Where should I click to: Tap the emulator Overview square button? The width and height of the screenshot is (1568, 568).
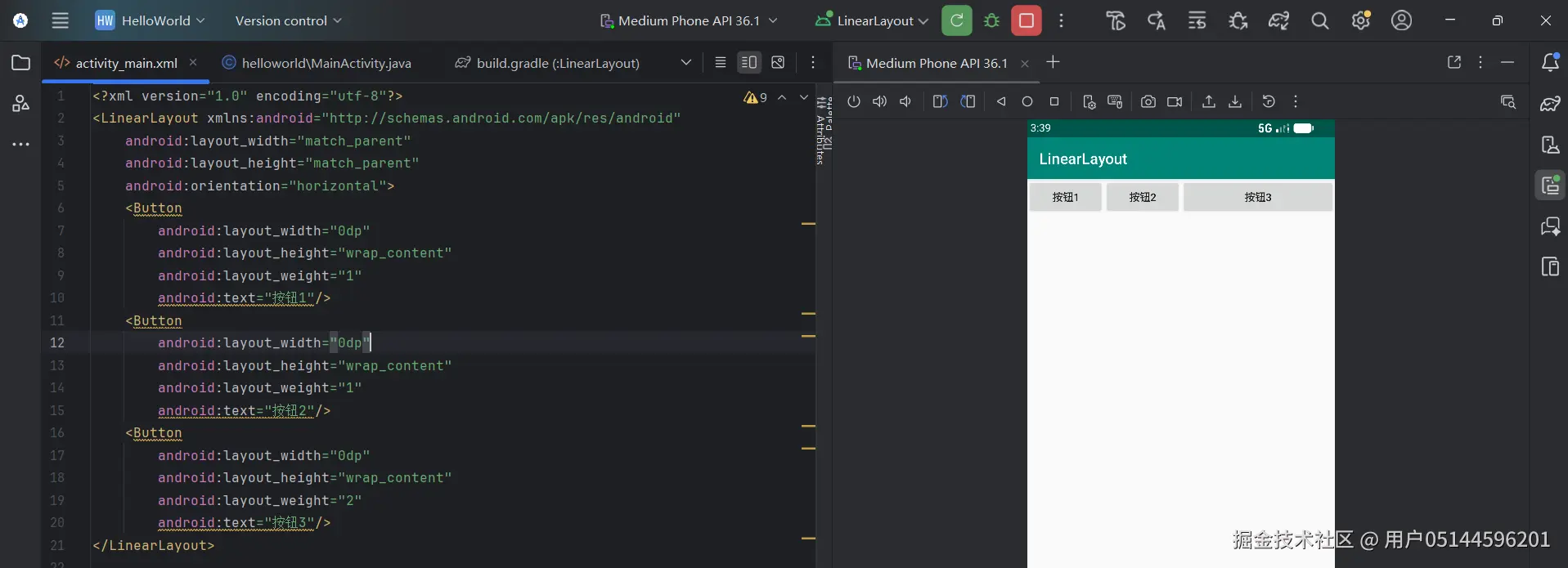tap(1054, 101)
